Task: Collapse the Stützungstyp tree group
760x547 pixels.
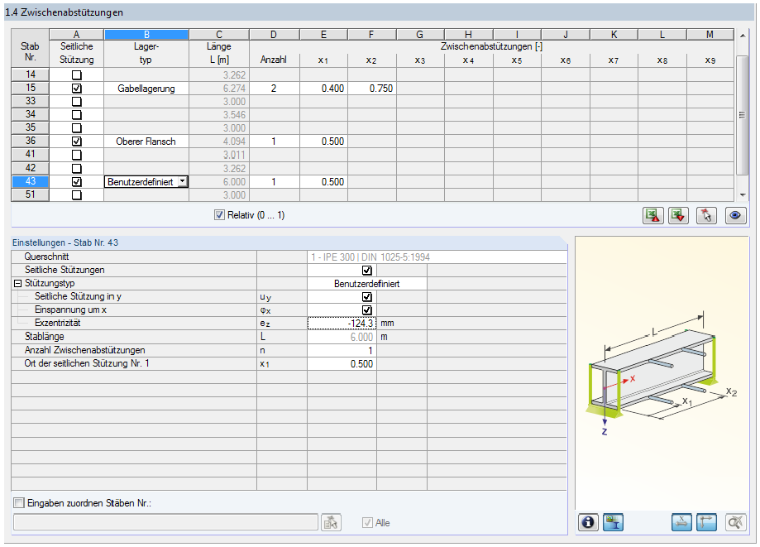Action: 18,283
